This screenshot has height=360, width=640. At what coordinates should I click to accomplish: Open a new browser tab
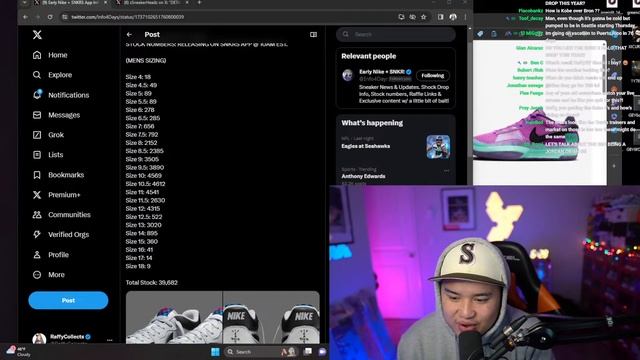click(199, 2)
